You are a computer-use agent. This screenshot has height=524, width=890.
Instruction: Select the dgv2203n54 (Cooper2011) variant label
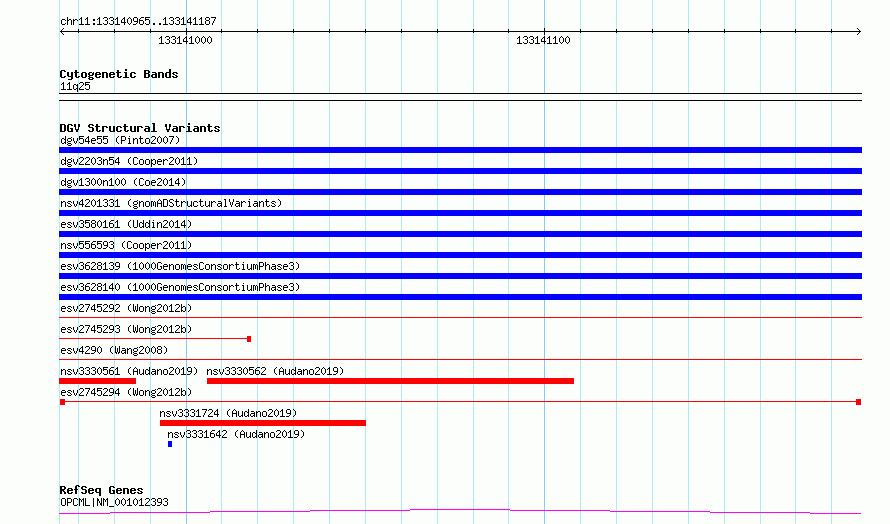tap(129, 161)
